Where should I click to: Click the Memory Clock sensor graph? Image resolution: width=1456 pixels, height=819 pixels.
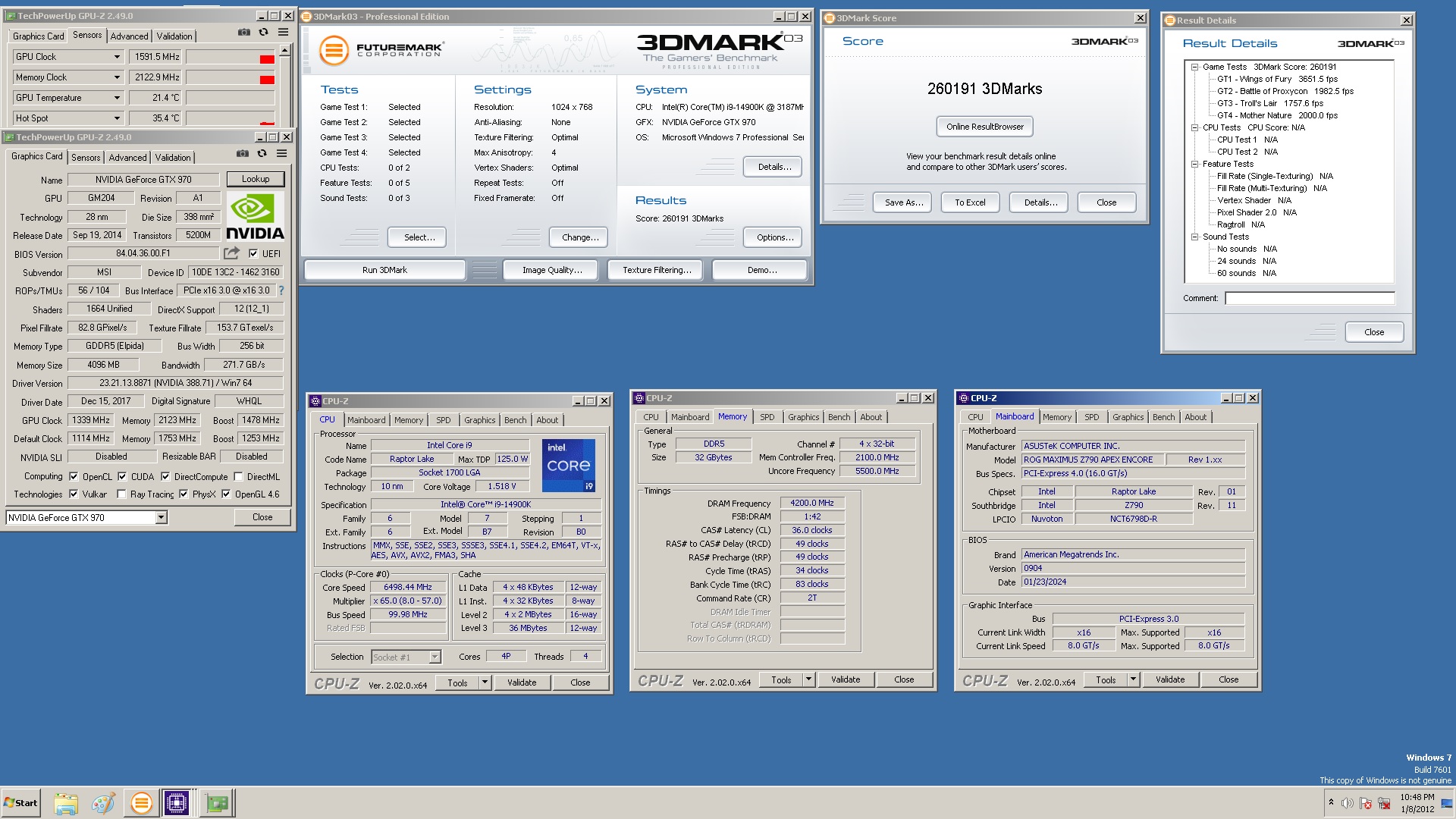[x=230, y=77]
